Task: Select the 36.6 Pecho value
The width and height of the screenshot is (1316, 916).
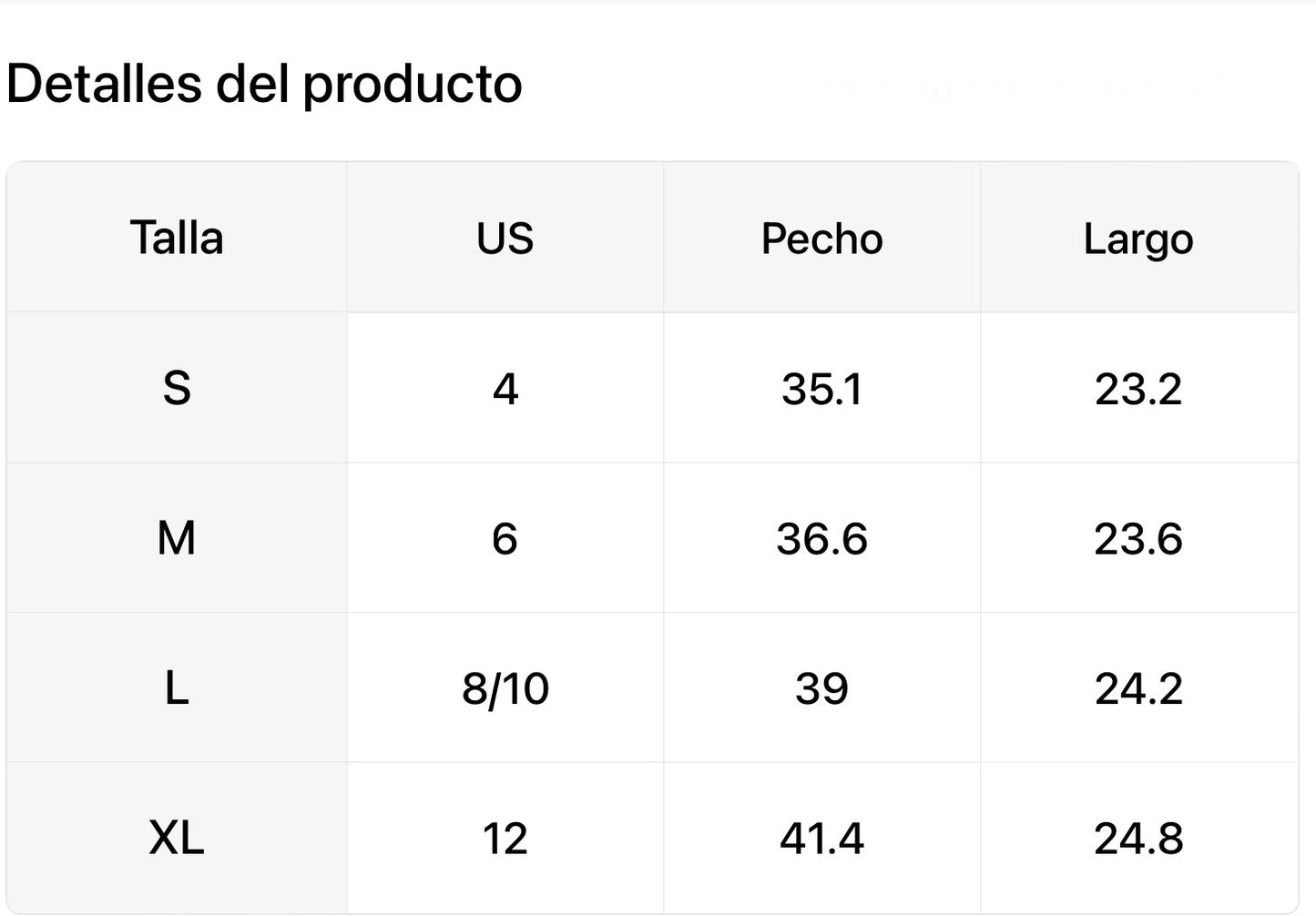Action: (821, 538)
